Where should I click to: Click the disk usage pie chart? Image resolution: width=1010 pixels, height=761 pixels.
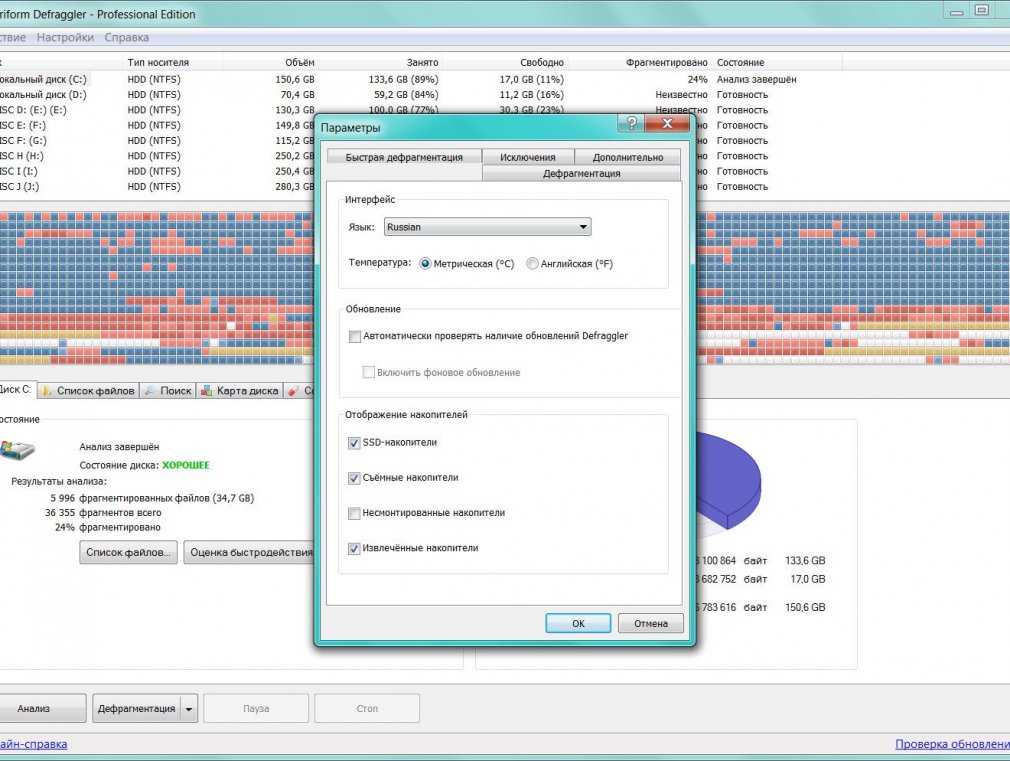click(x=730, y=483)
